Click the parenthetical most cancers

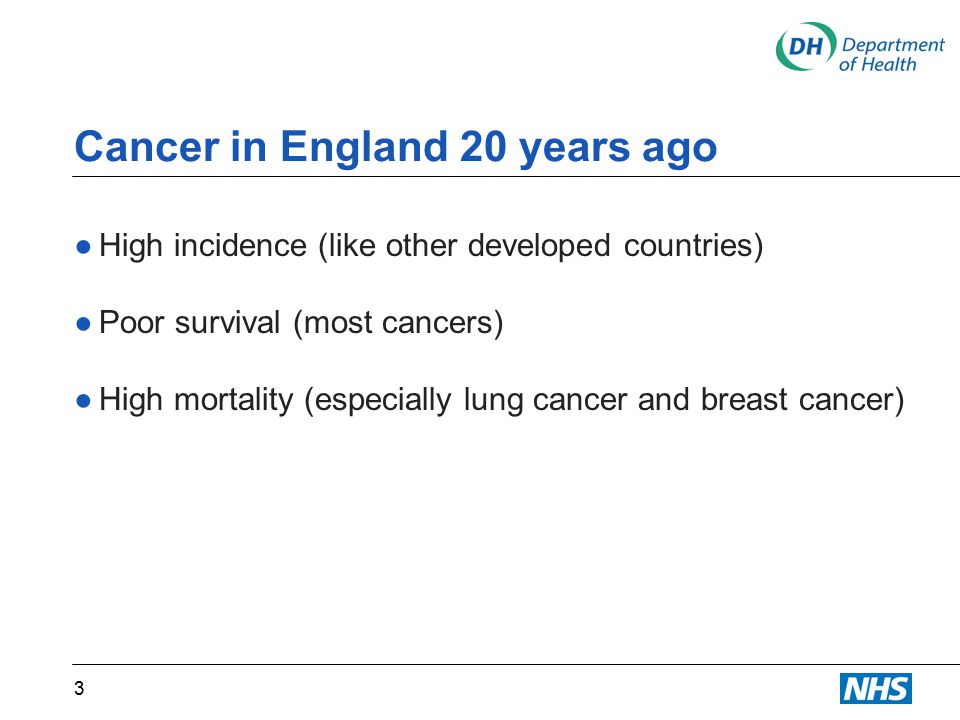(398, 323)
